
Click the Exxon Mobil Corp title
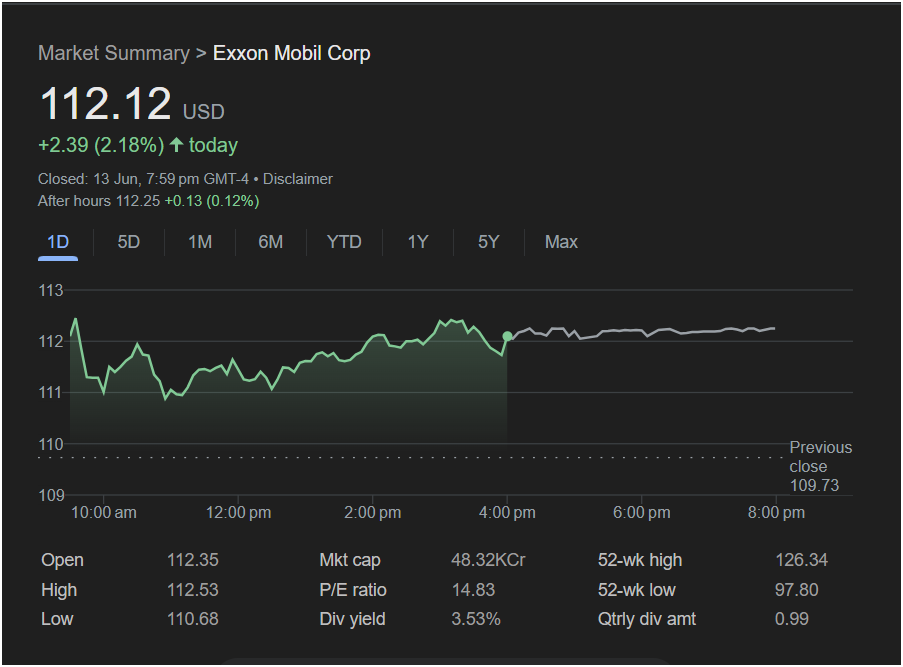point(291,53)
